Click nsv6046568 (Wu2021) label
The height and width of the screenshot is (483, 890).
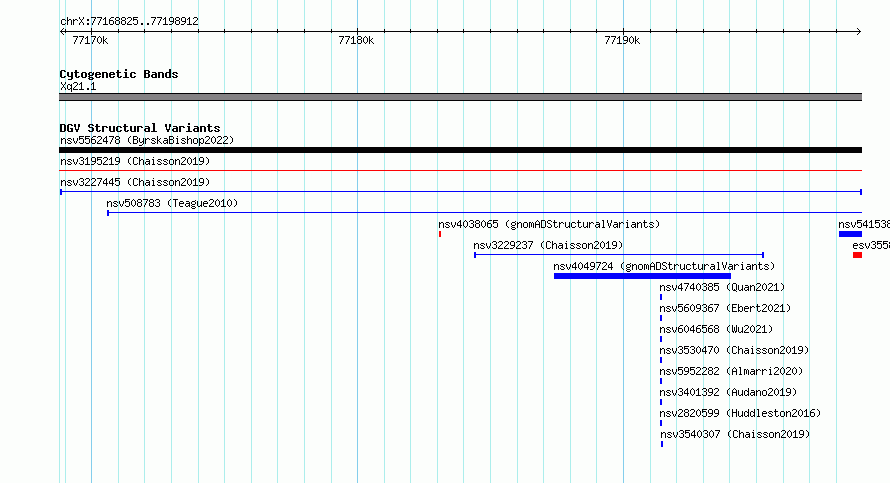pyautogui.click(x=716, y=329)
